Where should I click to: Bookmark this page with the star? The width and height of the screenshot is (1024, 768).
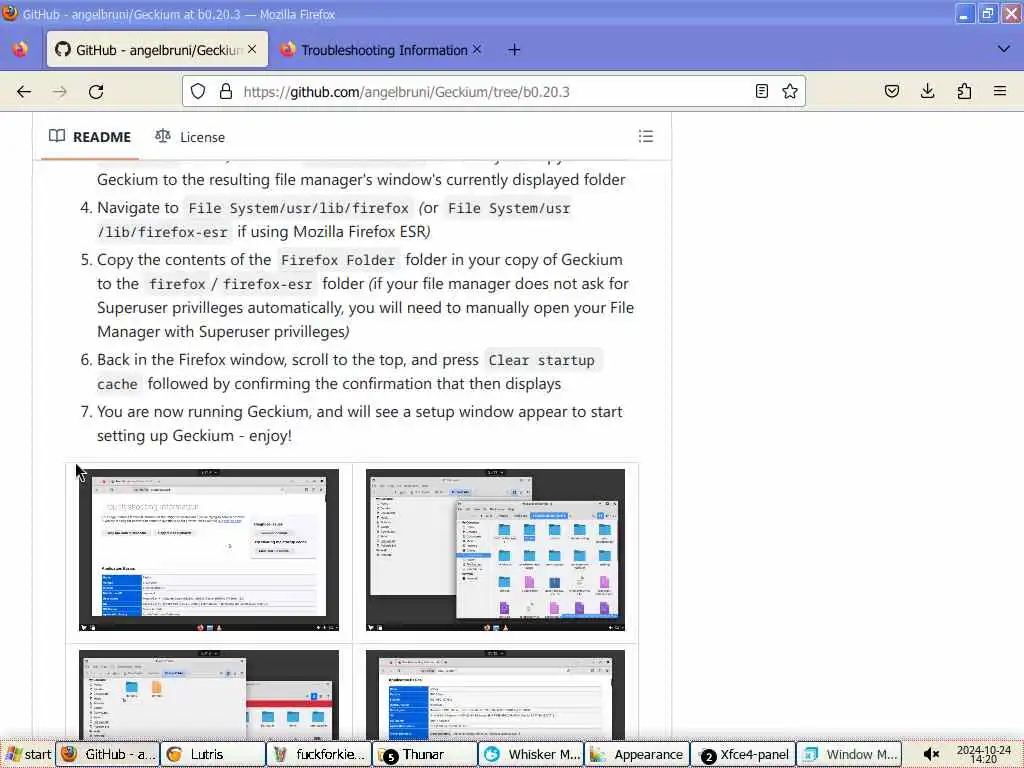pyautogui.click(x=790, y=91)
